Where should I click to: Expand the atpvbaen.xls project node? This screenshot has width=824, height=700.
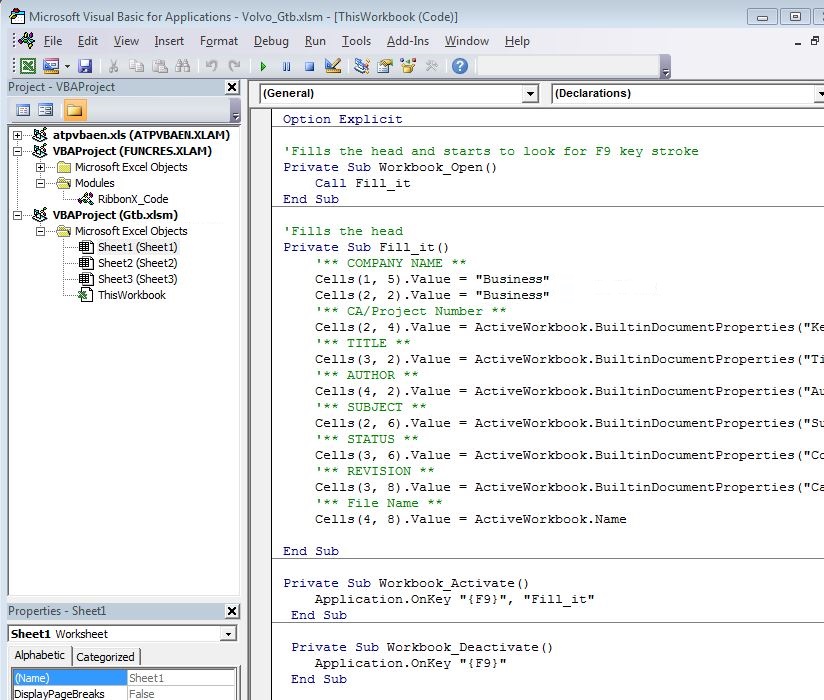pos(18,135)
